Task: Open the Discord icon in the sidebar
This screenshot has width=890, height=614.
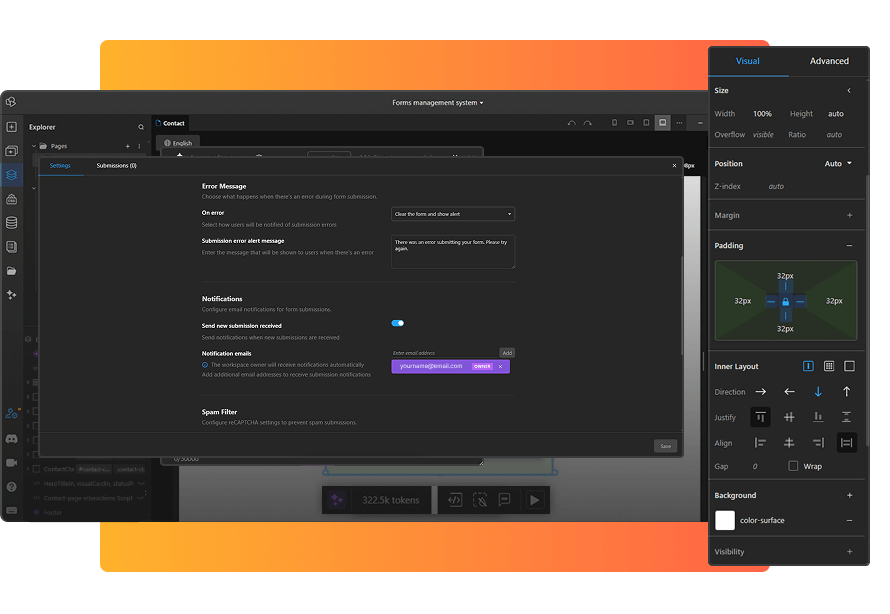Action: (10, 438)
